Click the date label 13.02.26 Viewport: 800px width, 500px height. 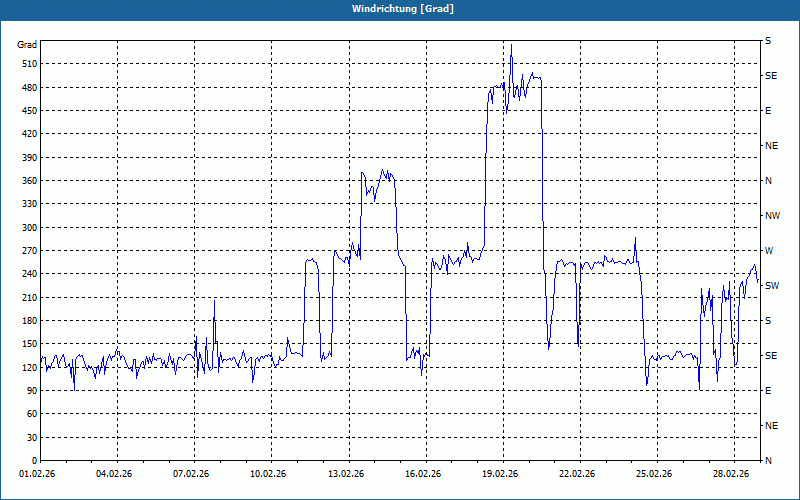click(346, 474)
